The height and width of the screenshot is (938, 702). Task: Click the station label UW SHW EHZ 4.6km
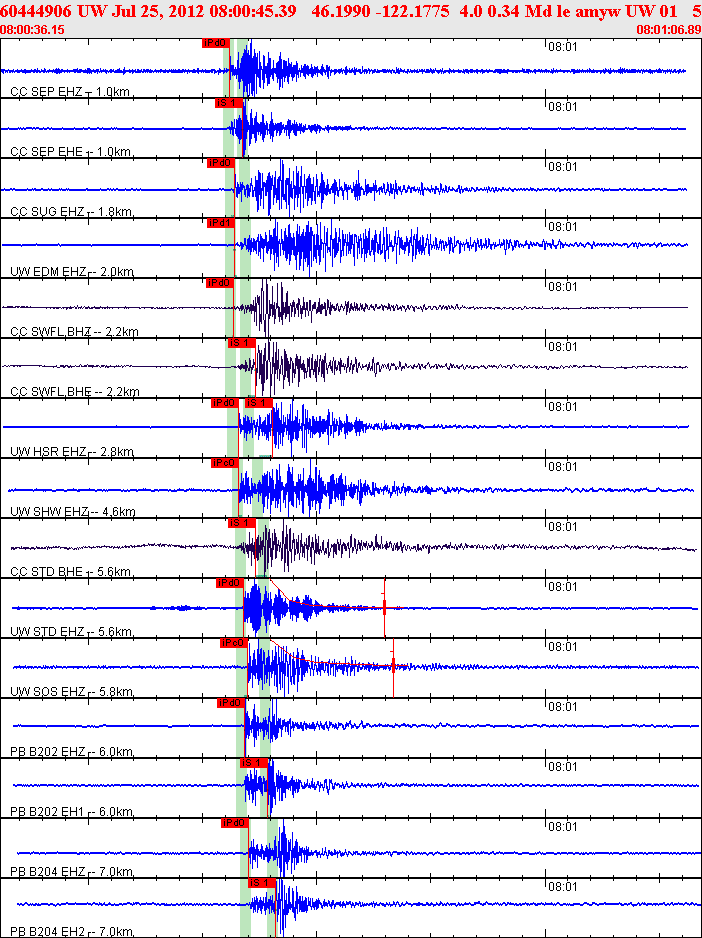coord(73,512)
